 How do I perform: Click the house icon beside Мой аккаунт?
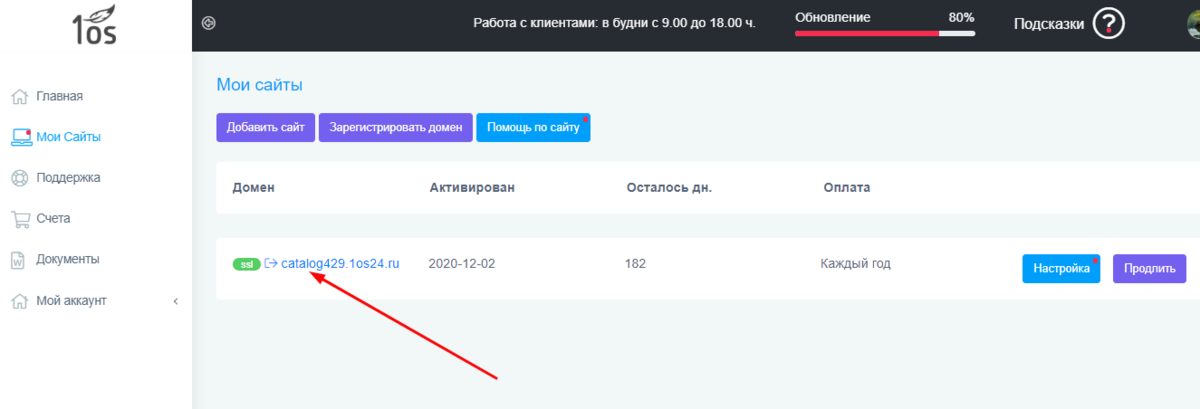(x=18, y=300)
